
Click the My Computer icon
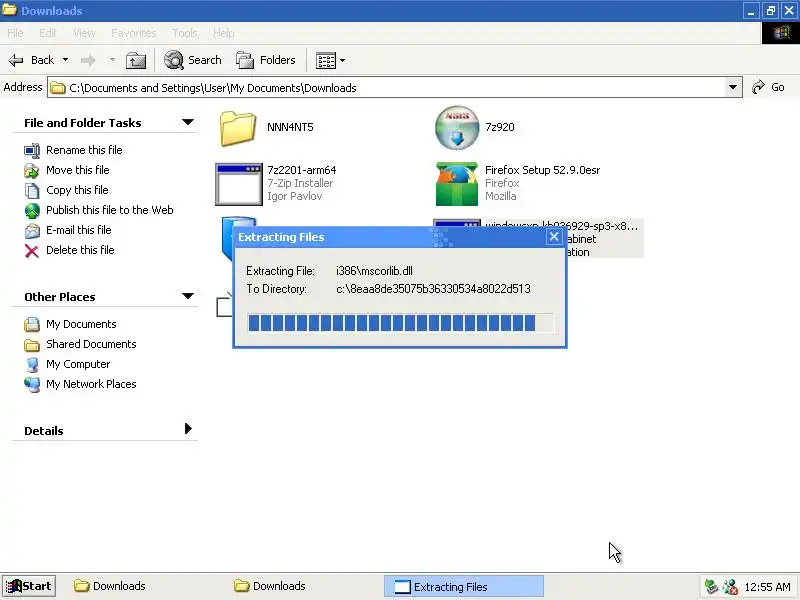(x=32, y=364)
